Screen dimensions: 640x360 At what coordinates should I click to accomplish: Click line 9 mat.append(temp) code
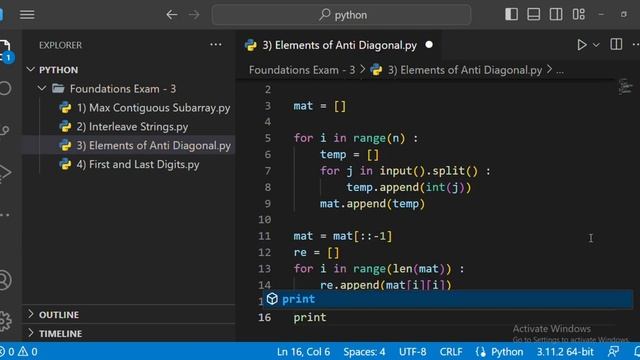click(x=372, y=203)
